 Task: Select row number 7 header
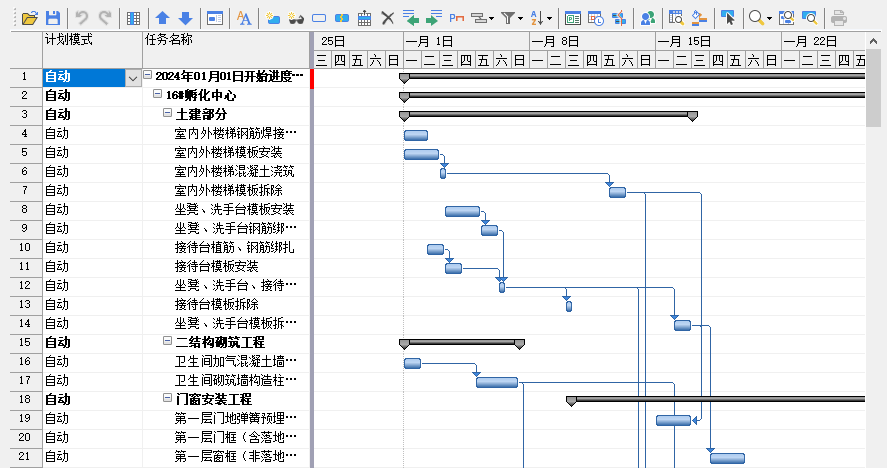(x=25, y=191)
